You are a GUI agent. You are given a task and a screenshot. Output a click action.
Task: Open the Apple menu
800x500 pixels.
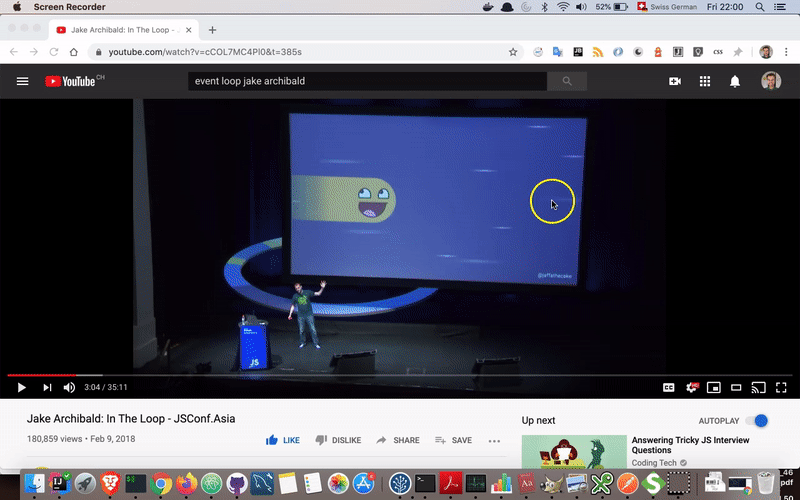pos(17,7)
